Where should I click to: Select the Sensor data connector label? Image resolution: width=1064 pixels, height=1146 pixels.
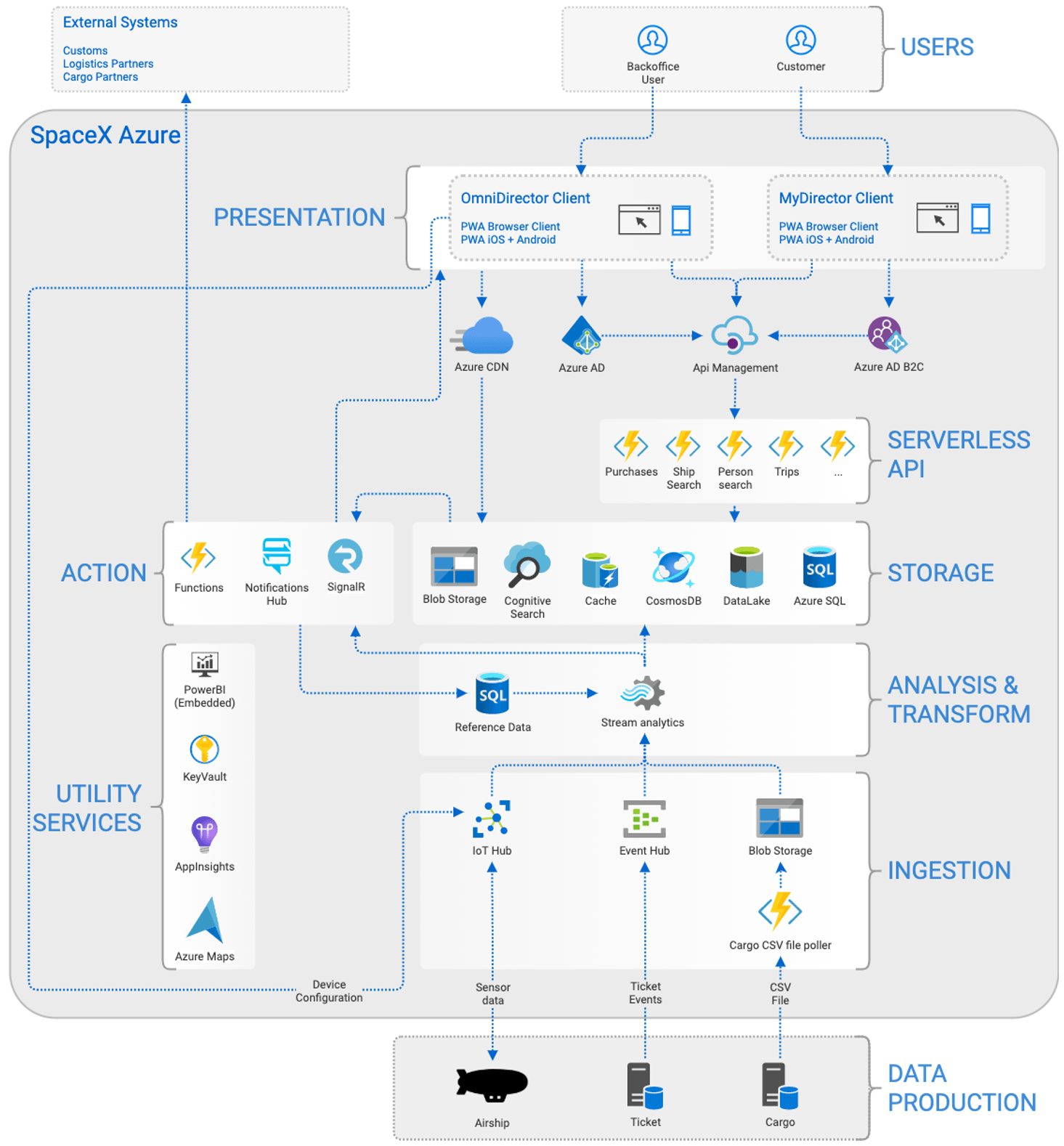[x=492, y=994]
